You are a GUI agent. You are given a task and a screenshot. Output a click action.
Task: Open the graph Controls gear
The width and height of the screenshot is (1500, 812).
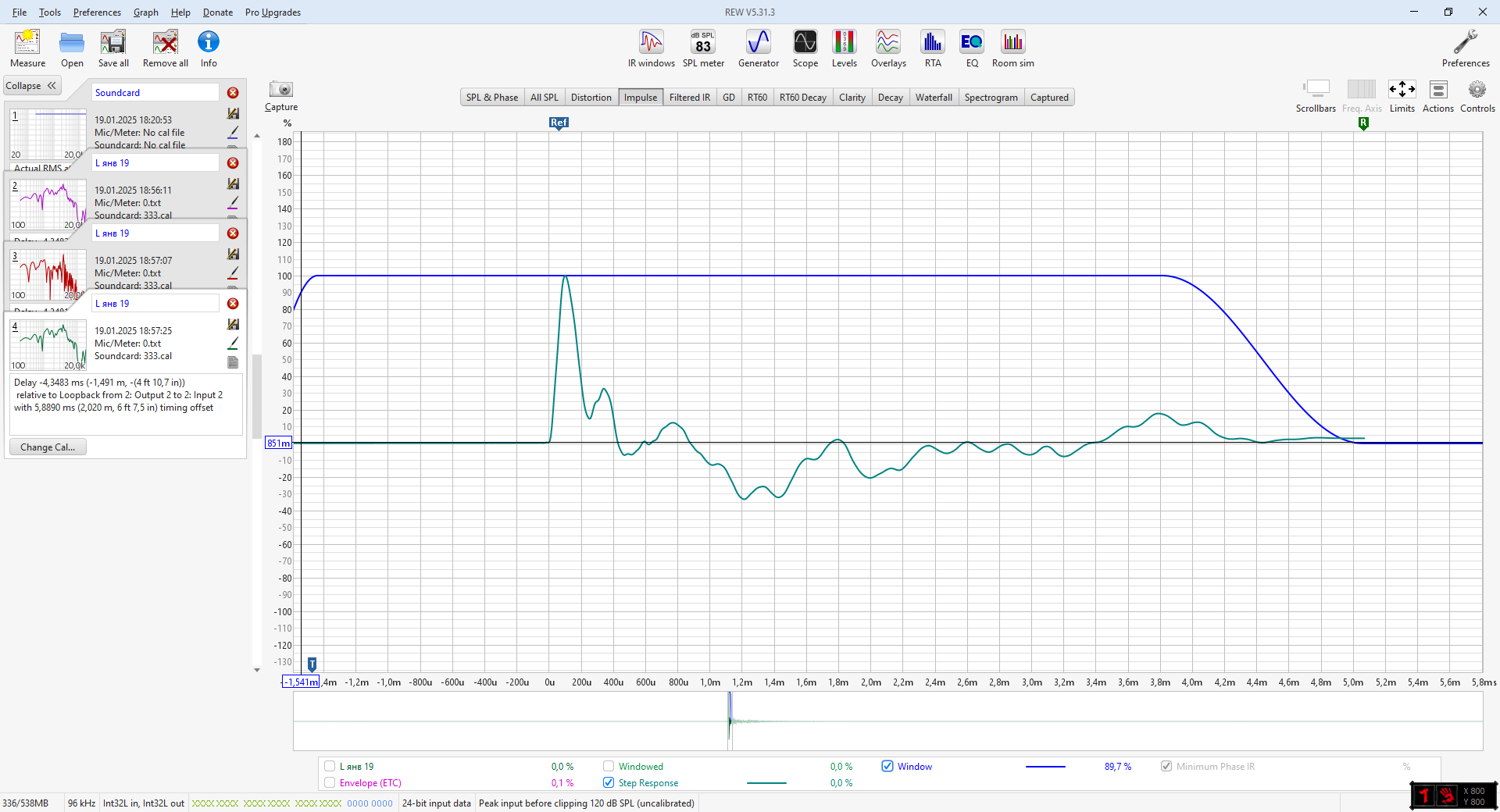[x=1477, y=96]
